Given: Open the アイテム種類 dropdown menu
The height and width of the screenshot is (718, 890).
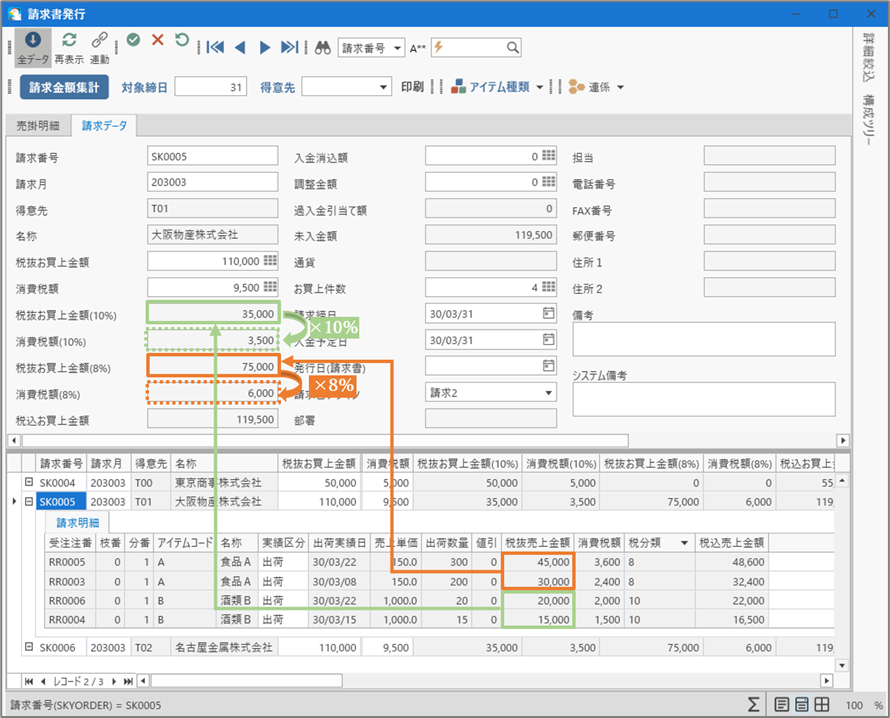Looking at the screenshot, I should (540, 87).
